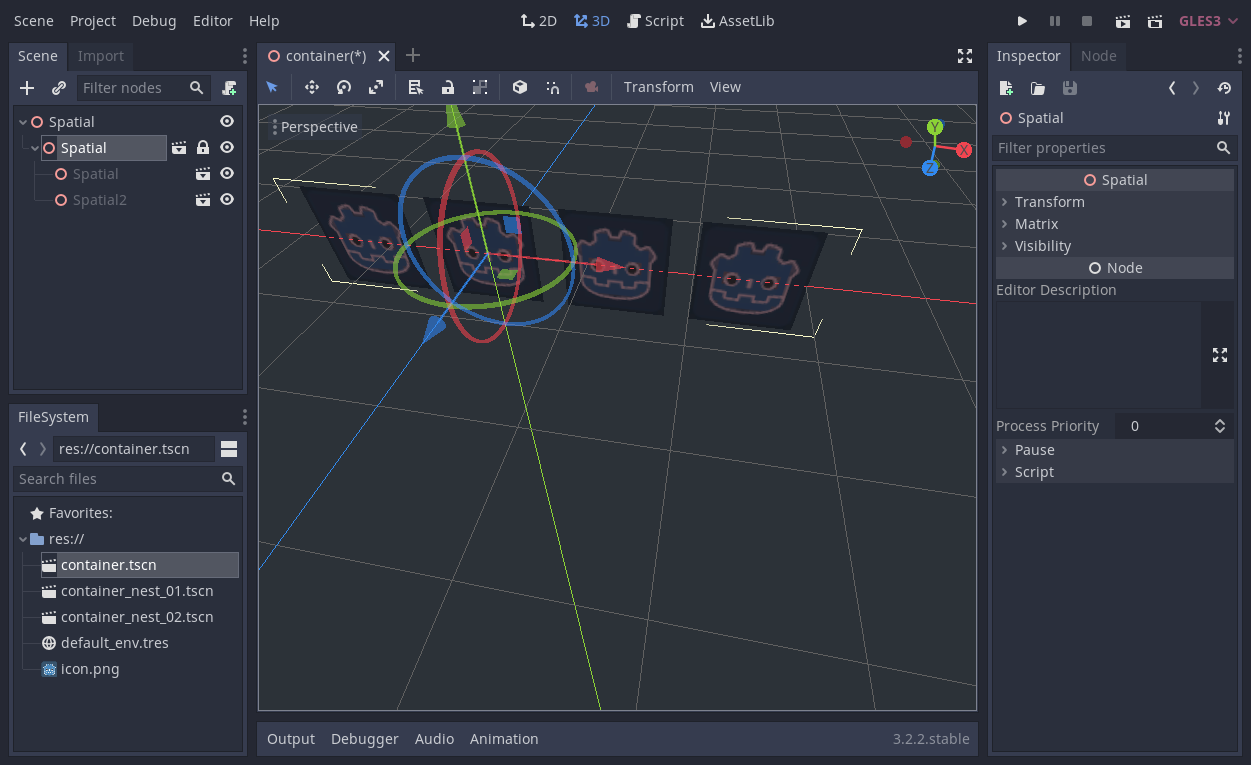Viewport: 1251px width, 765px height.
Task: Hide the root Spatial node with its eye toggle
Action: 227,121
